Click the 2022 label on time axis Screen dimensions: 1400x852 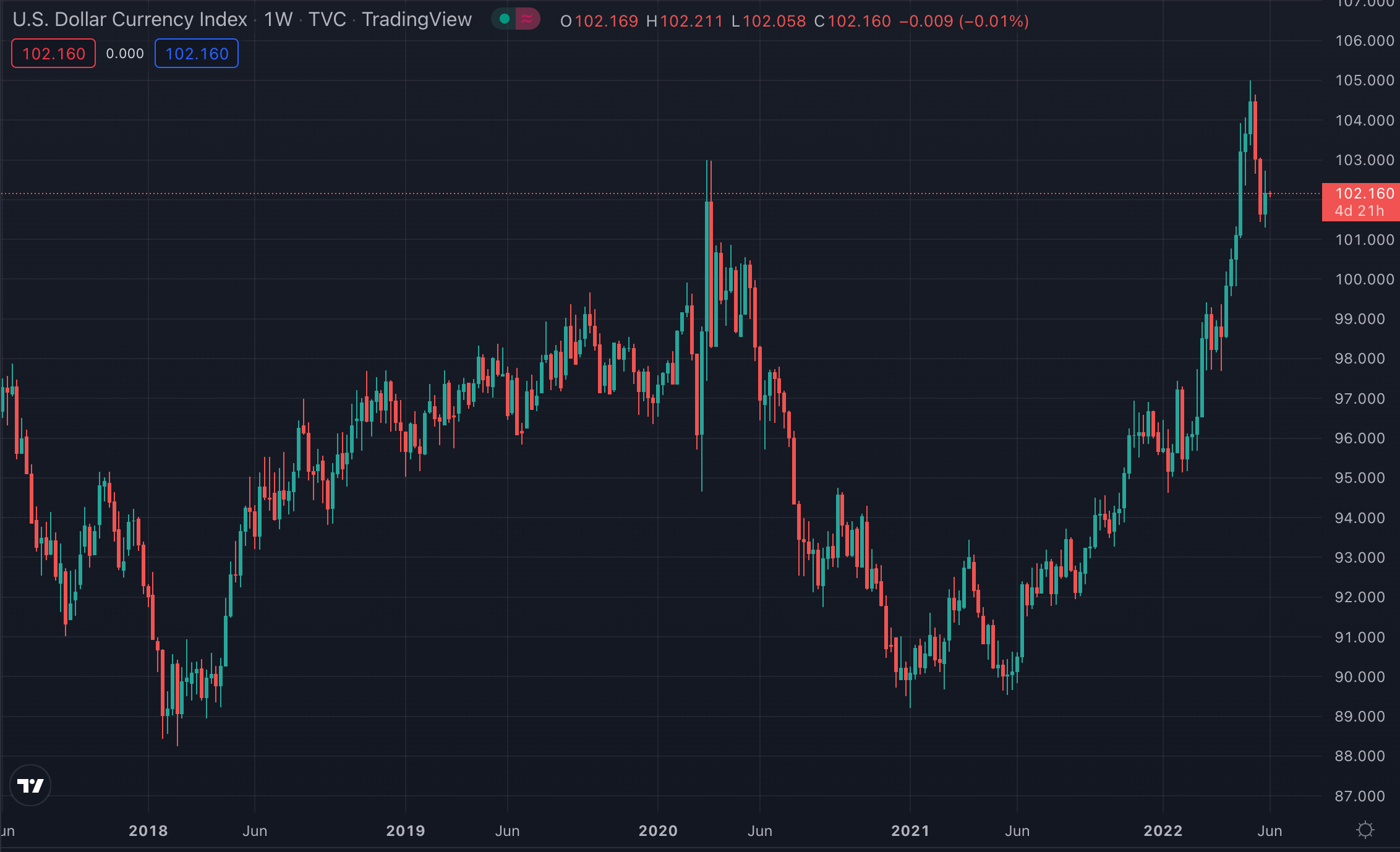point(1163,830)
